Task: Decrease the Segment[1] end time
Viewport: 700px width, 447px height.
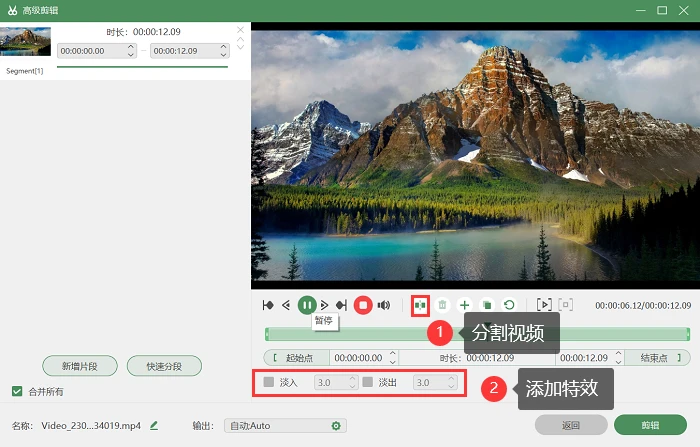Action: click(x=223, y=54)
